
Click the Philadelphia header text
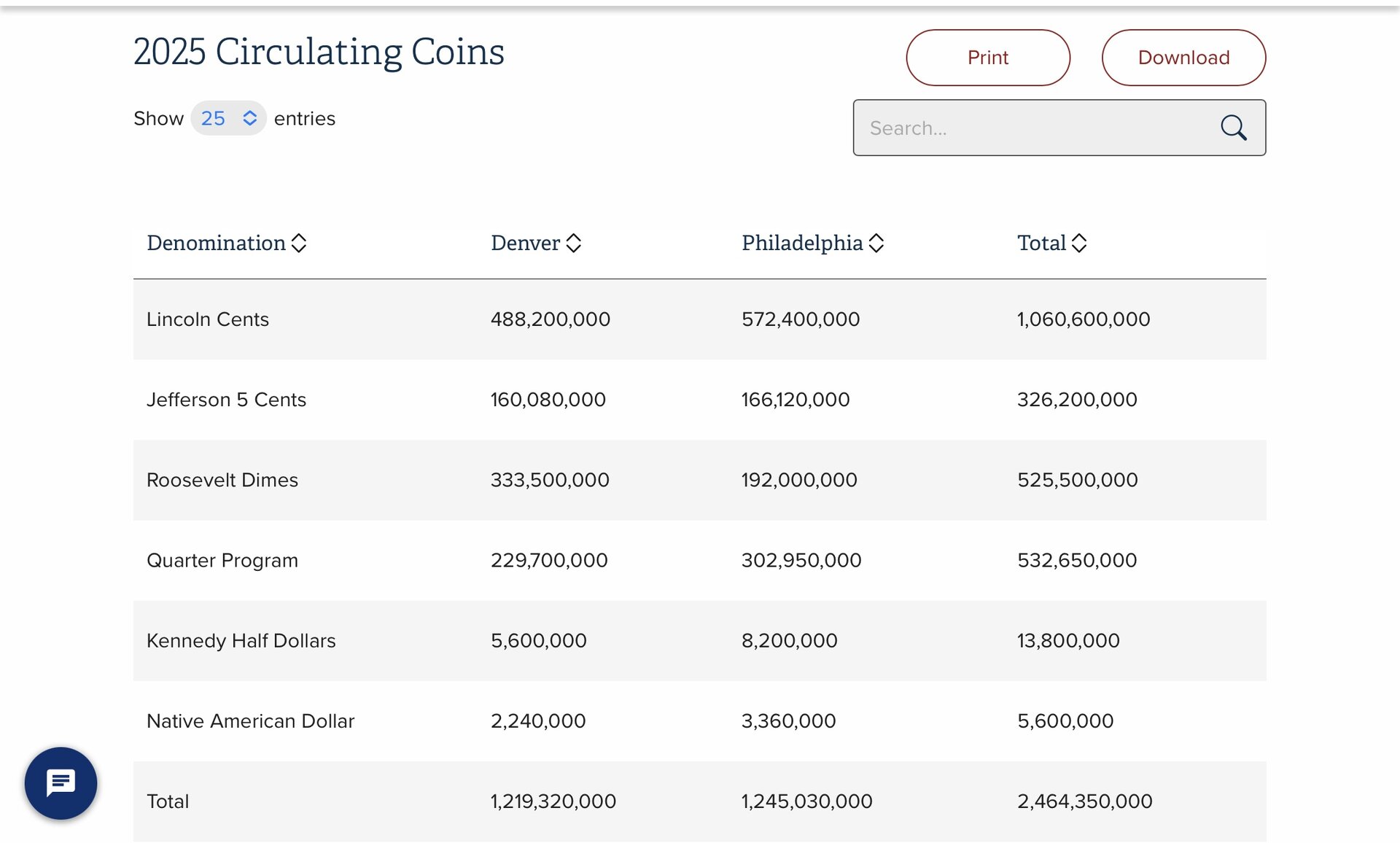802,243
